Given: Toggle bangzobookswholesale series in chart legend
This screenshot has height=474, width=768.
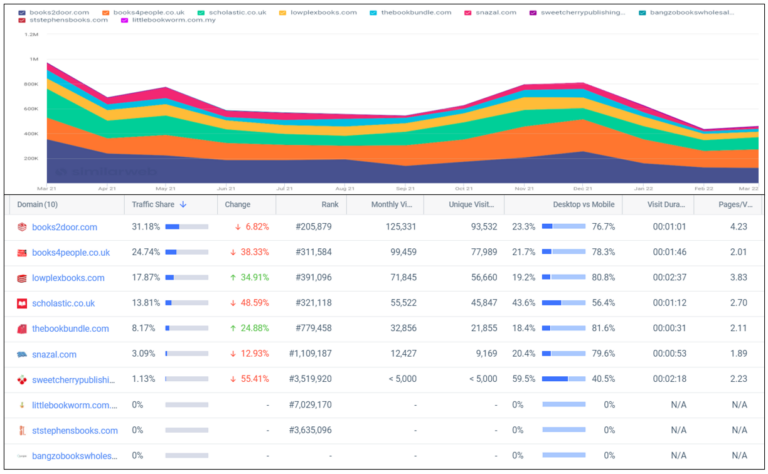Looking at the screenshot, I should pyautogui.click(x=686, y=12).
